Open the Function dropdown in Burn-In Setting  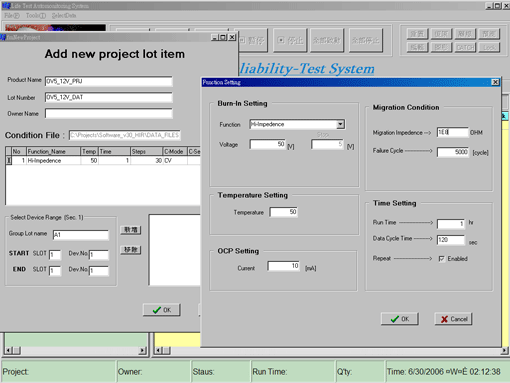[x=340, y=124]
